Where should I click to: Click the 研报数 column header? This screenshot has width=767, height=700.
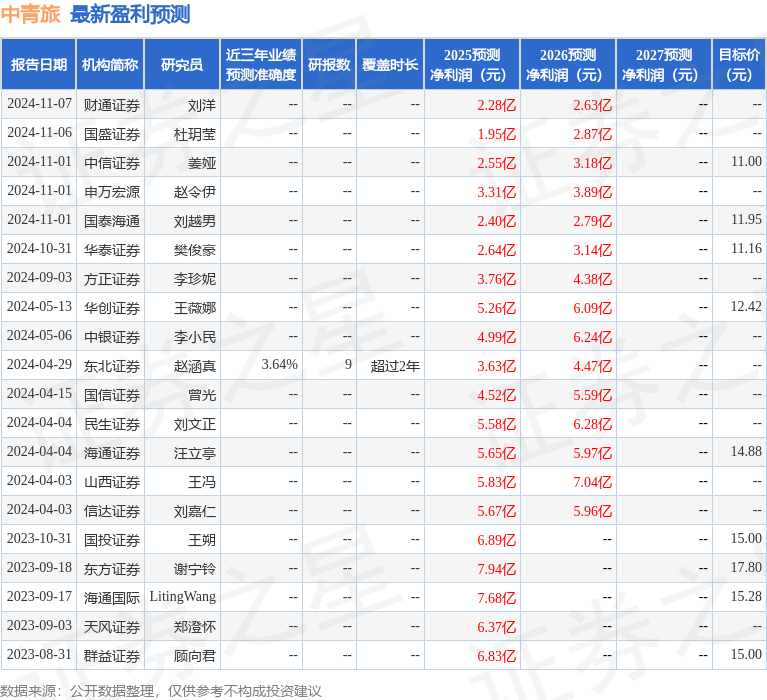click(x=329, y=65)
